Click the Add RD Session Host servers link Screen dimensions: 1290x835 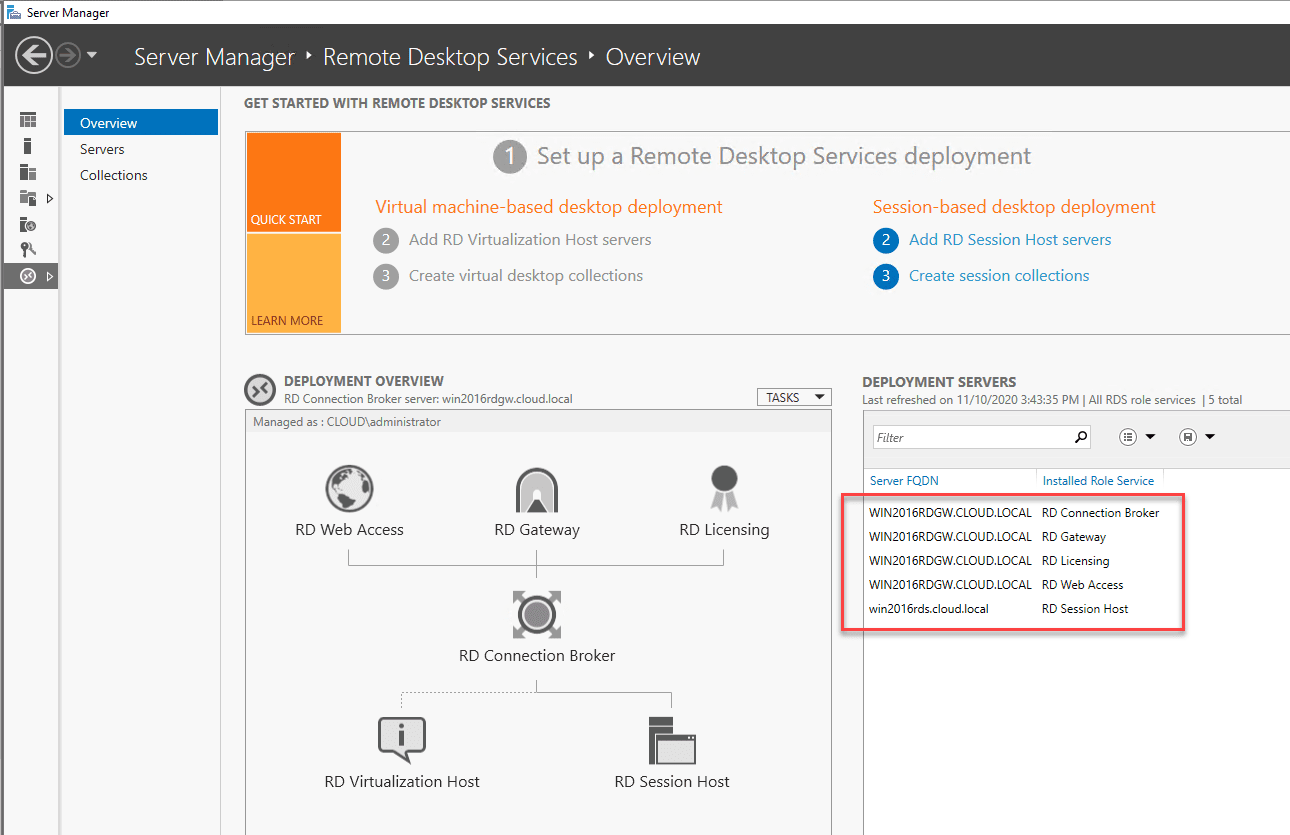1010,240
